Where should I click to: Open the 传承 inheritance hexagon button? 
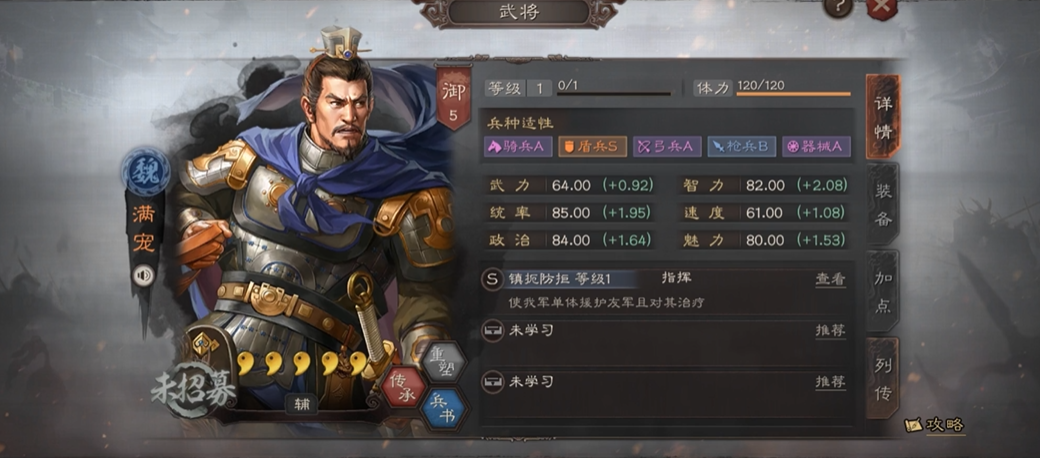[402, 387]
